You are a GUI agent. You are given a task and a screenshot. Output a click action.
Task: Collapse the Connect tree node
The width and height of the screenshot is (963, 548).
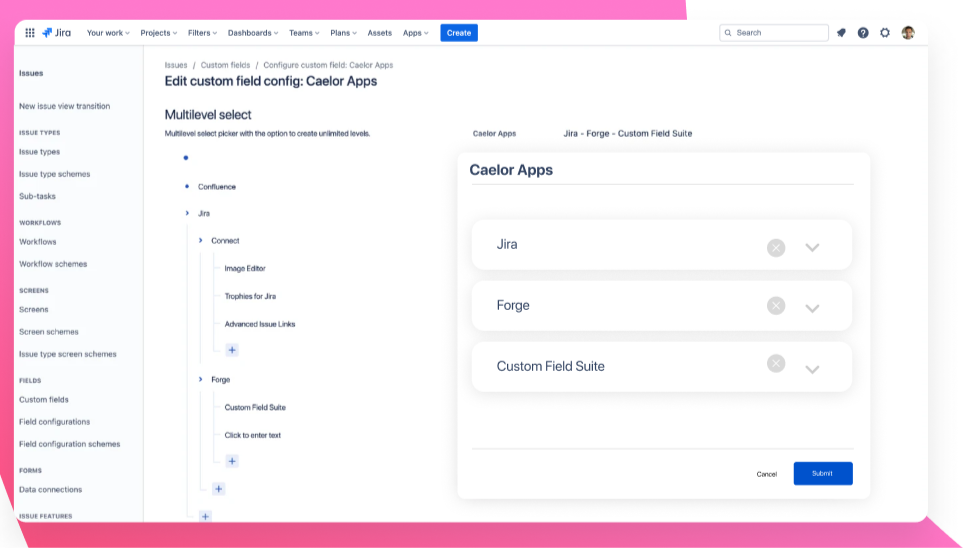pos(200,240)
